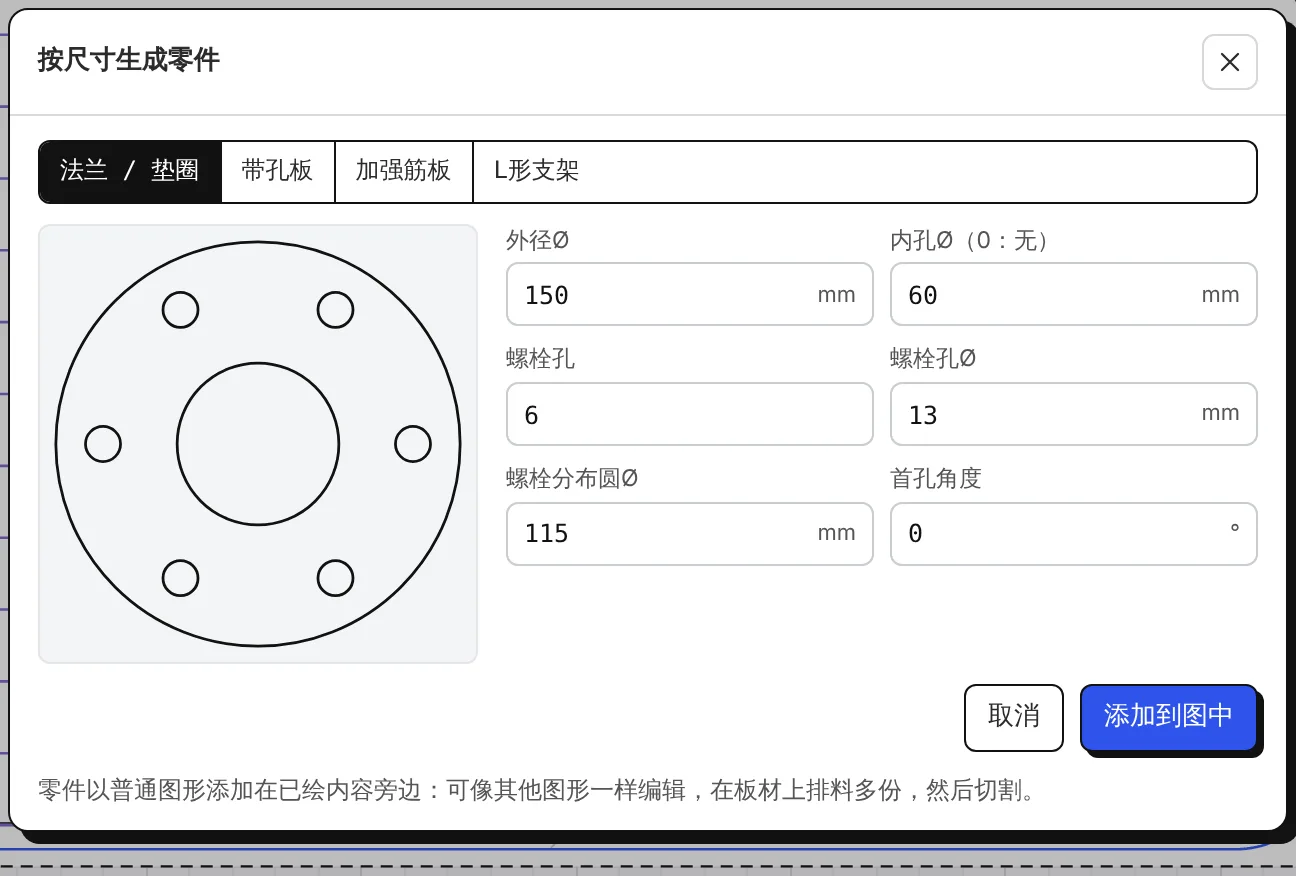Click the 添加到图中 button
The width and height of the screenshot is (1296, 876).
pos(1168,717)
